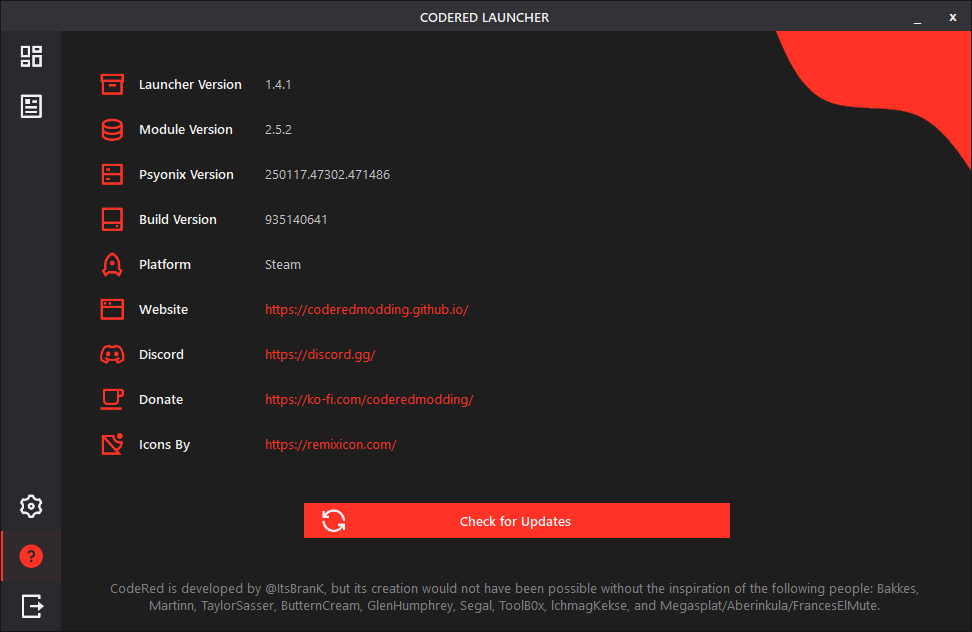This screenshot has width=972, height=632.
Task: Click the Platform label
Action: click(164, 265)
